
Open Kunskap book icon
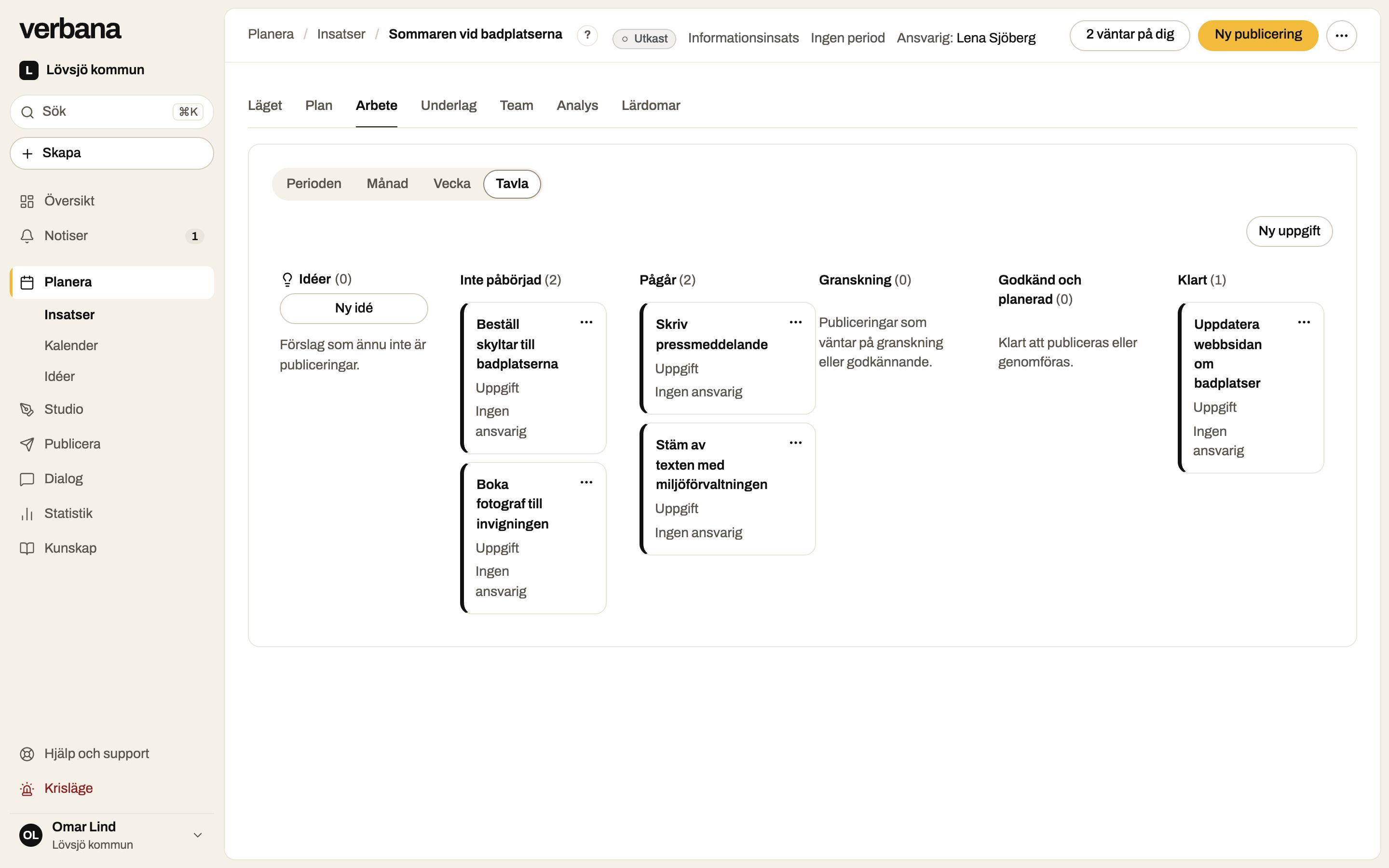27,548
